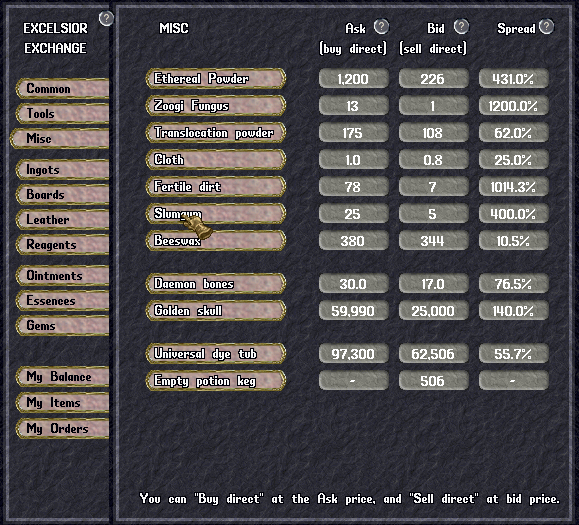The image size is (579, 525).
Task: Show My Items list
Action: click(x=63, y=402)
